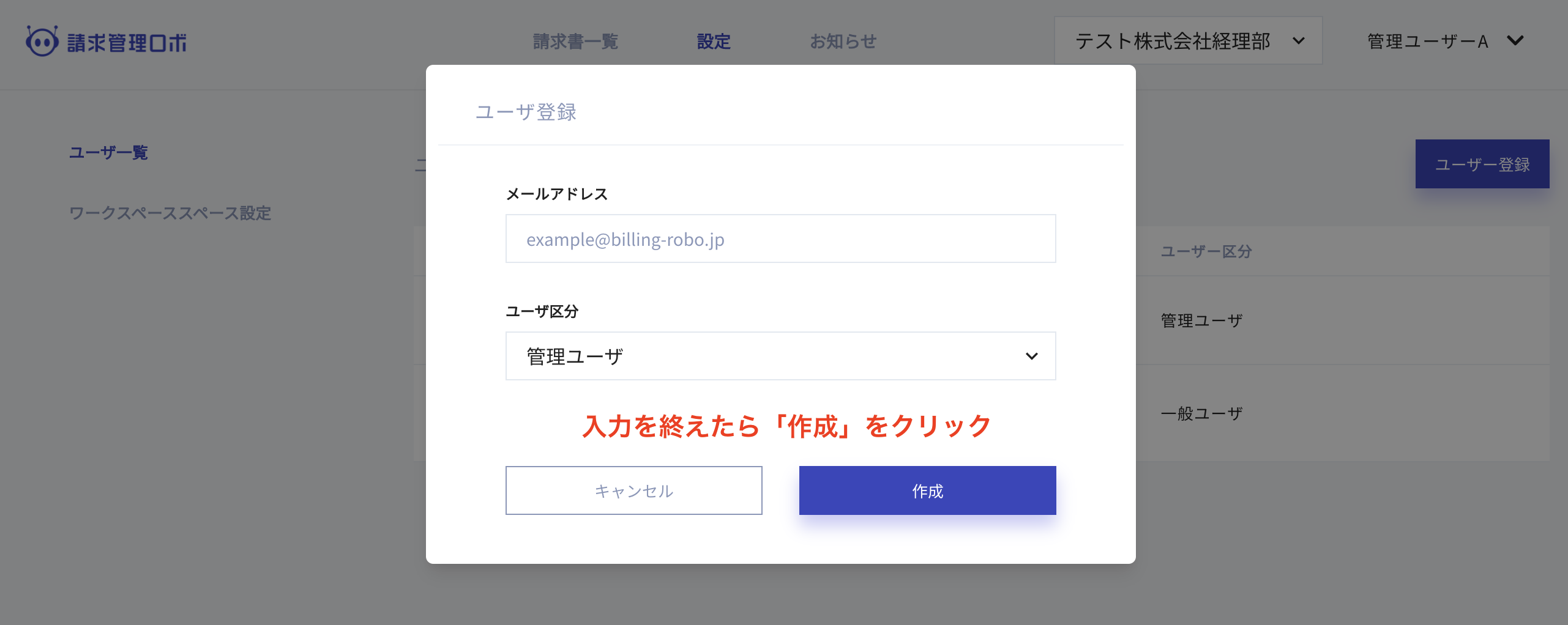Open the お知らせ menu item

click(843, 42)
